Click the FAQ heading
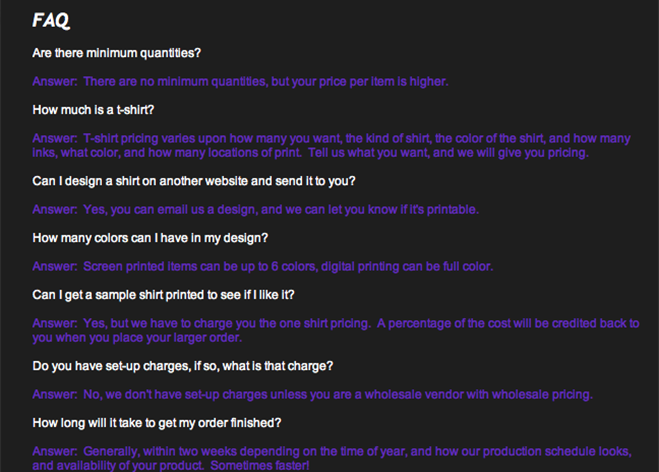This screenshot has height=472, width=659. point(51,20)
